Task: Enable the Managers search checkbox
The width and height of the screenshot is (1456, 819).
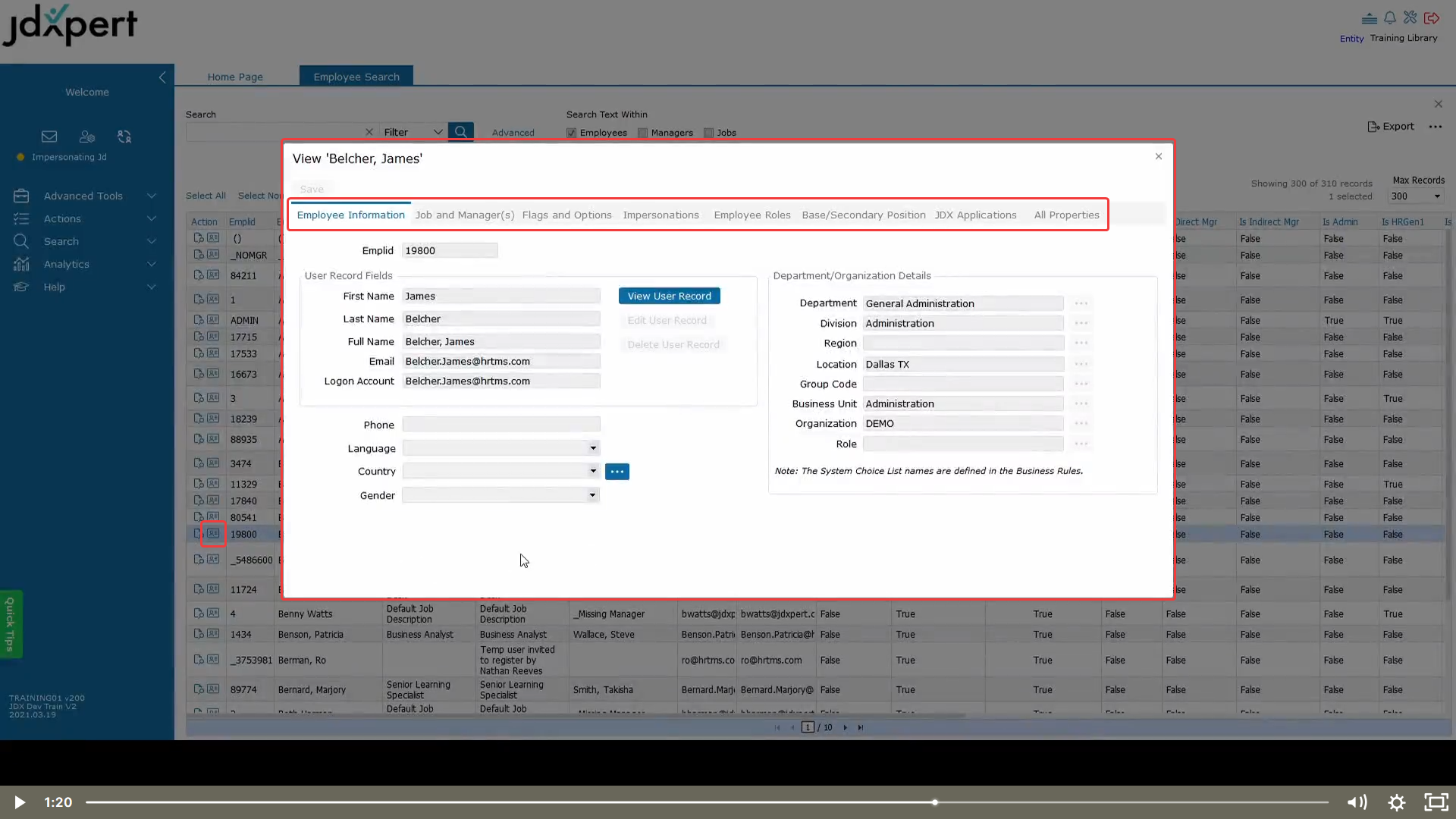Action: (643, 133)
